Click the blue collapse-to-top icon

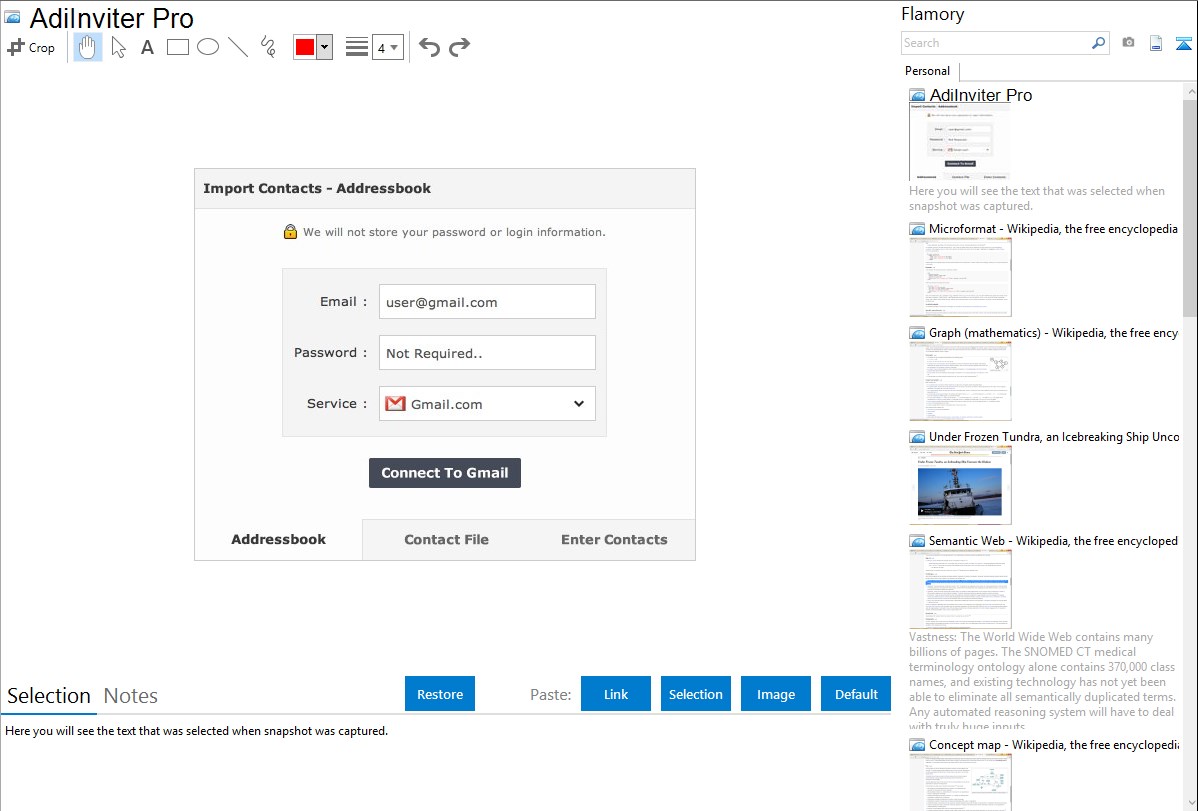click(1183, 43)
